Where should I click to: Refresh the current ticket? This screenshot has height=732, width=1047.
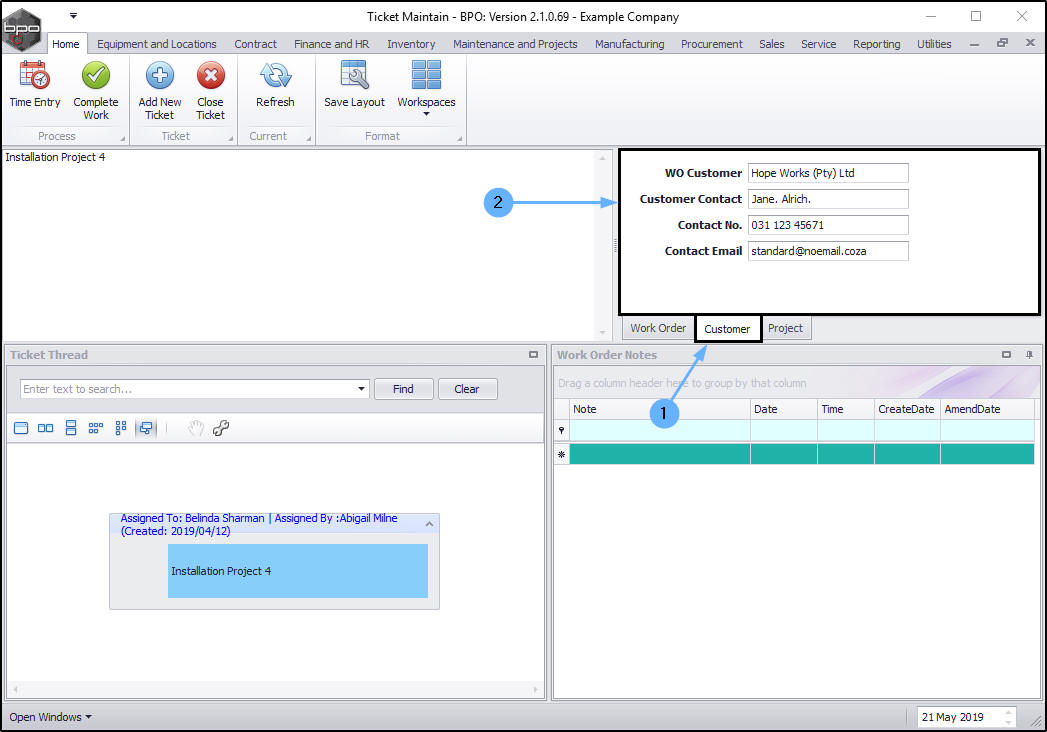click(x=275, y=84)
